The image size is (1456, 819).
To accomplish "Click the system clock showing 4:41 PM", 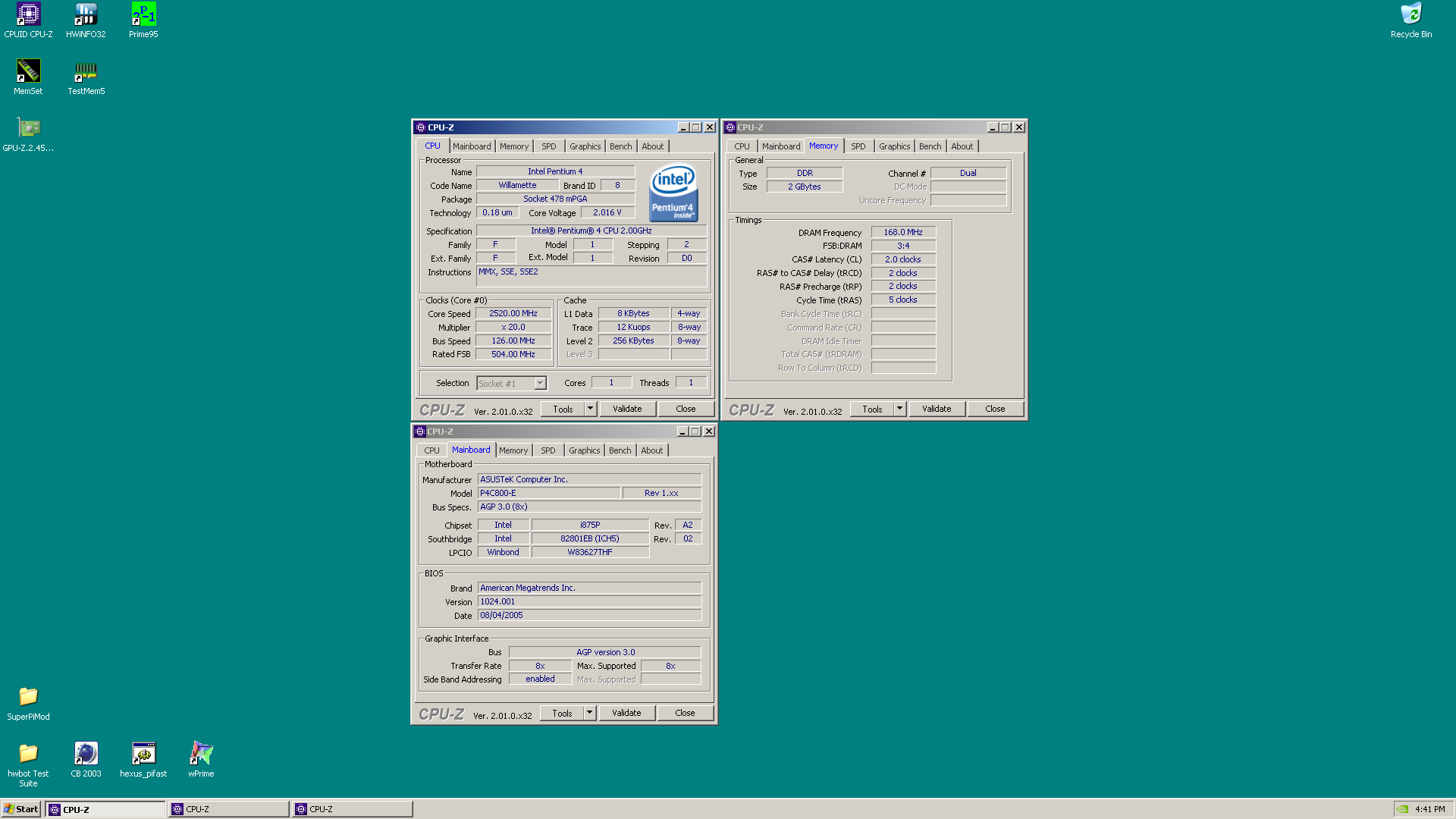I will pyautogui.click(x=1429, y=809).
